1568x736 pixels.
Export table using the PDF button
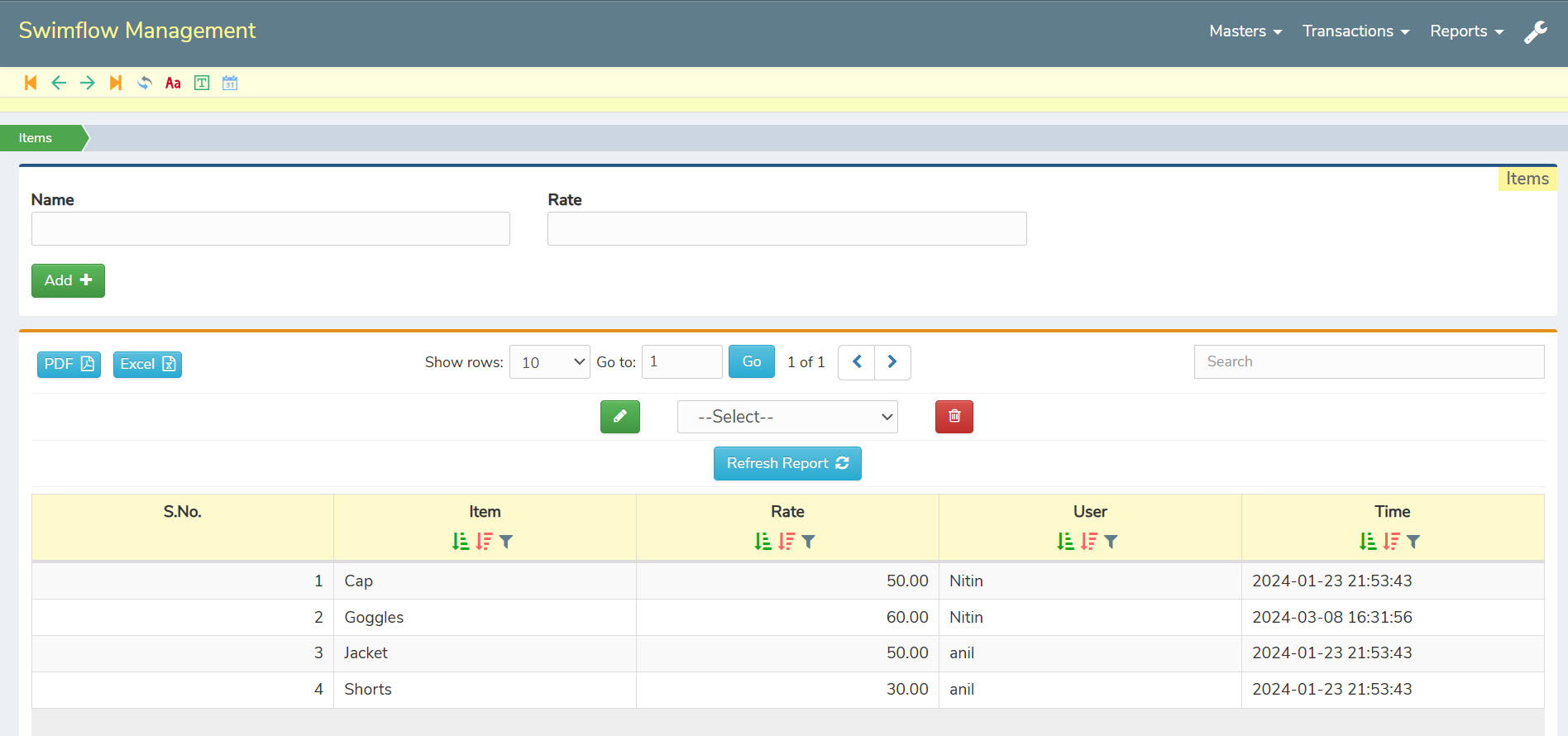(69, 364)
